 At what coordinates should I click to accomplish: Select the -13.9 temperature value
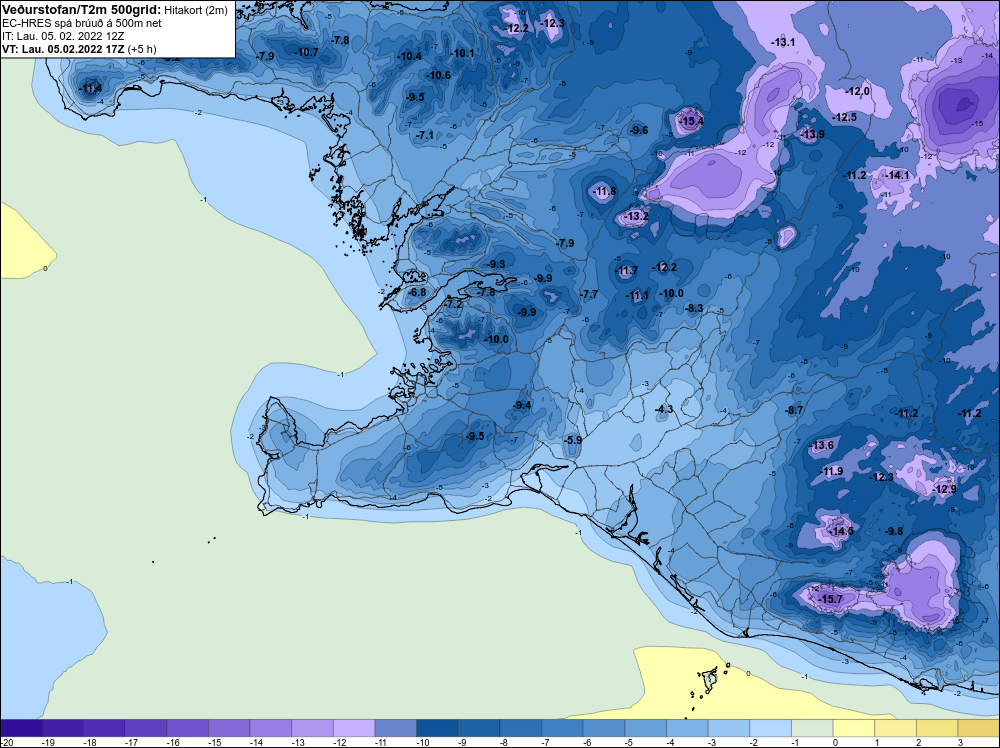(x=812, y=134)
